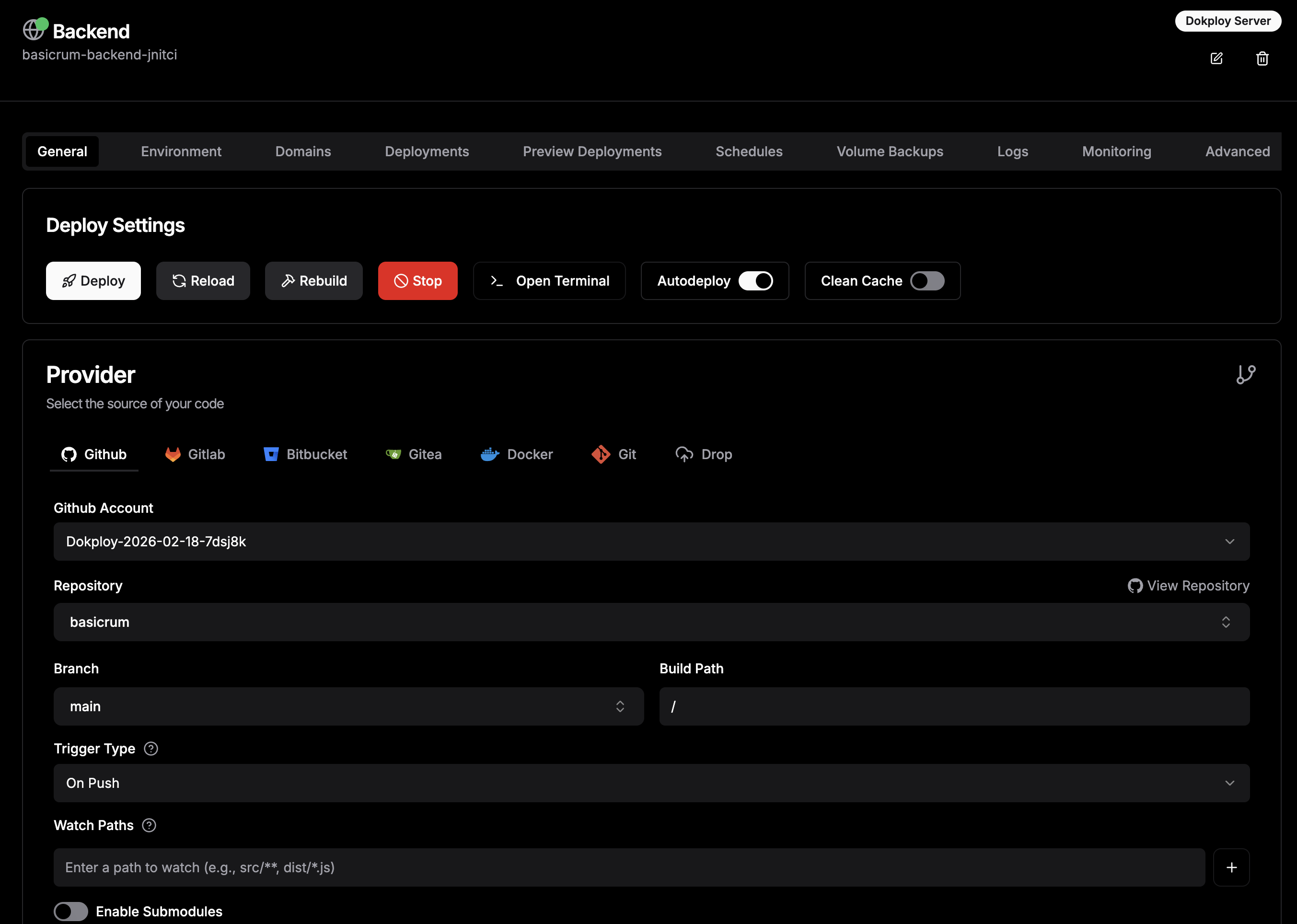Focus the Build Path input field

click(x=955, y=706)
